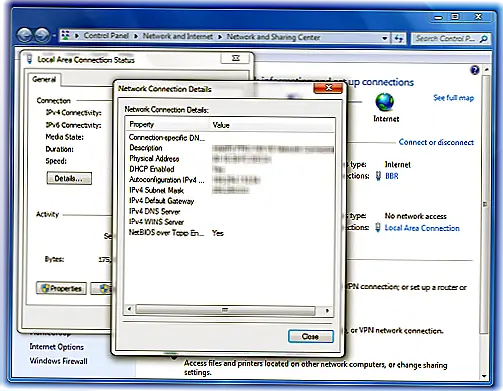
Task: Select Autoconfiguration IPv4 row
Action: (230, 180)
